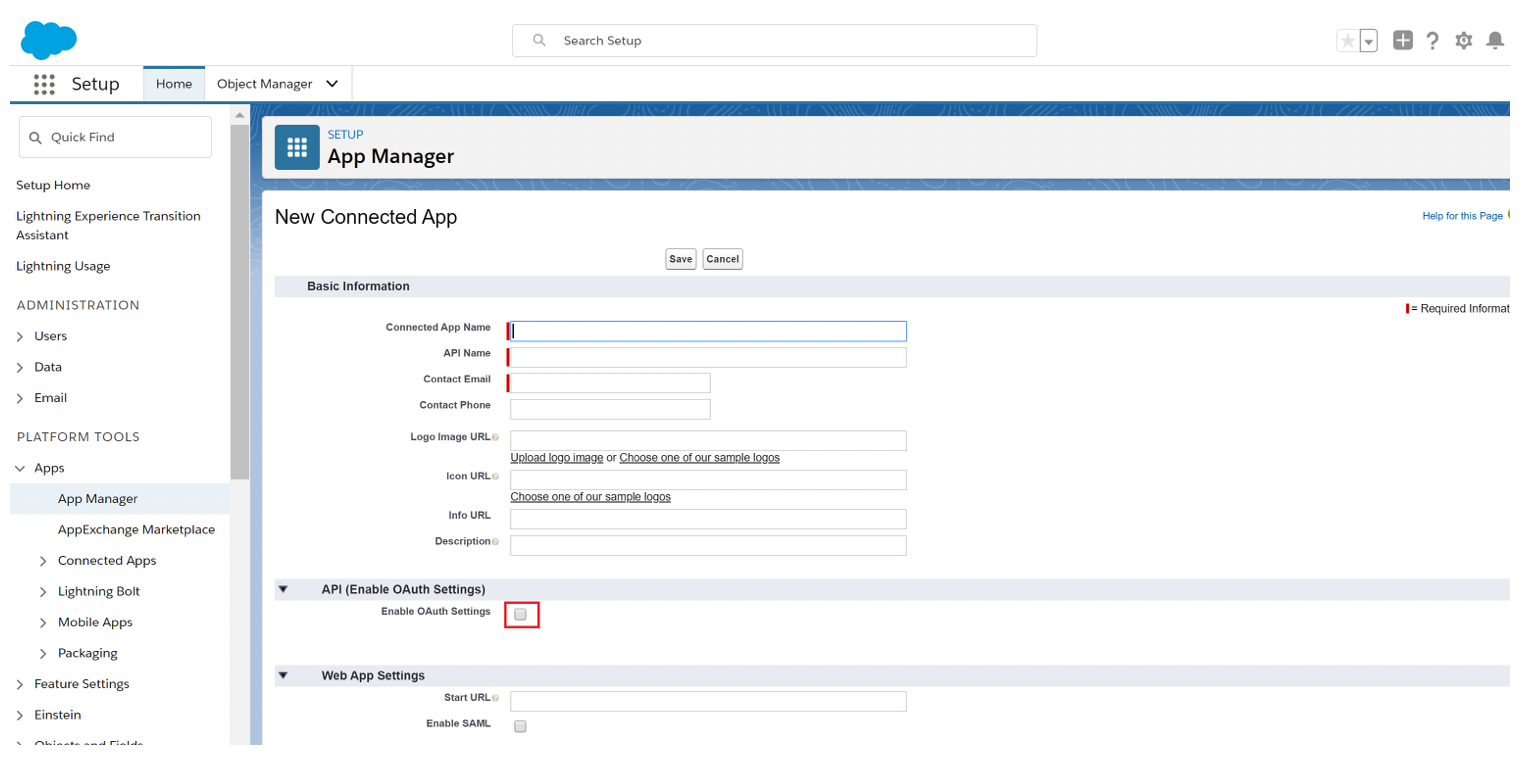Focus the Logo Image URL field
1530x774 pixels.
(x=708, y=441)
